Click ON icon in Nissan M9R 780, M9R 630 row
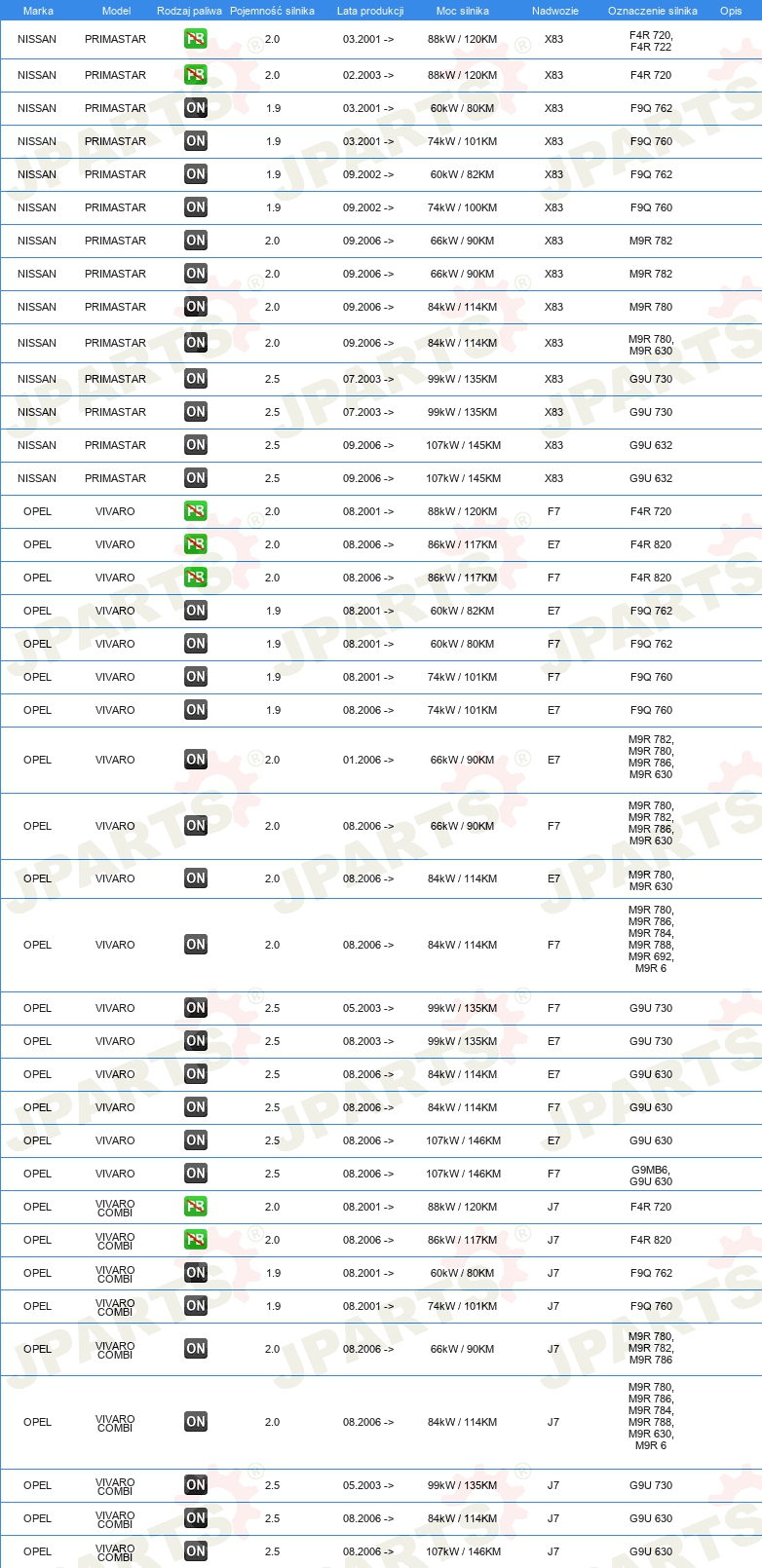Viewport: 762px width, 1568px height. (196, 343)
